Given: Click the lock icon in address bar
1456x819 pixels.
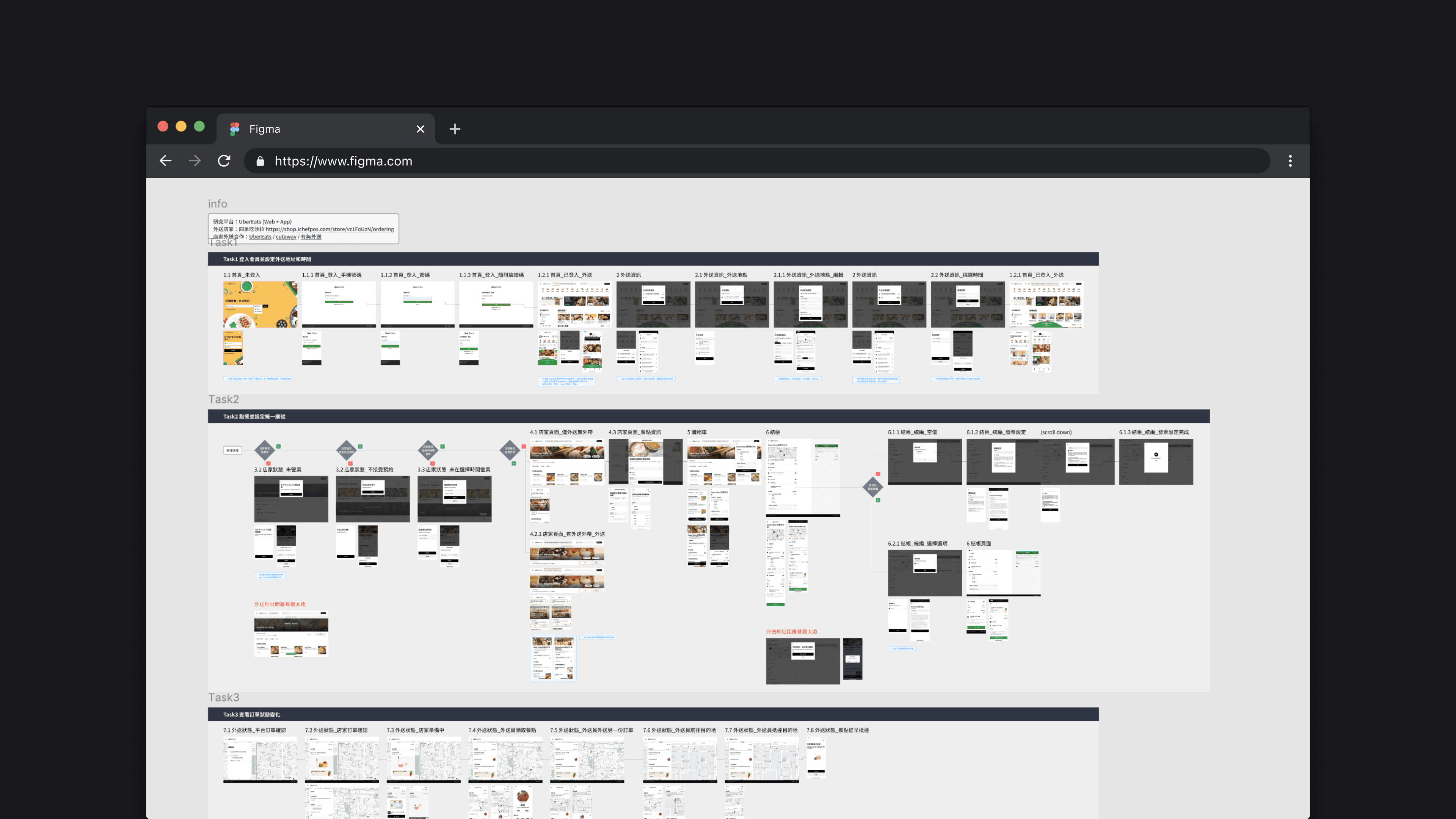Looking at the screenshot, I should click(260, 162).
